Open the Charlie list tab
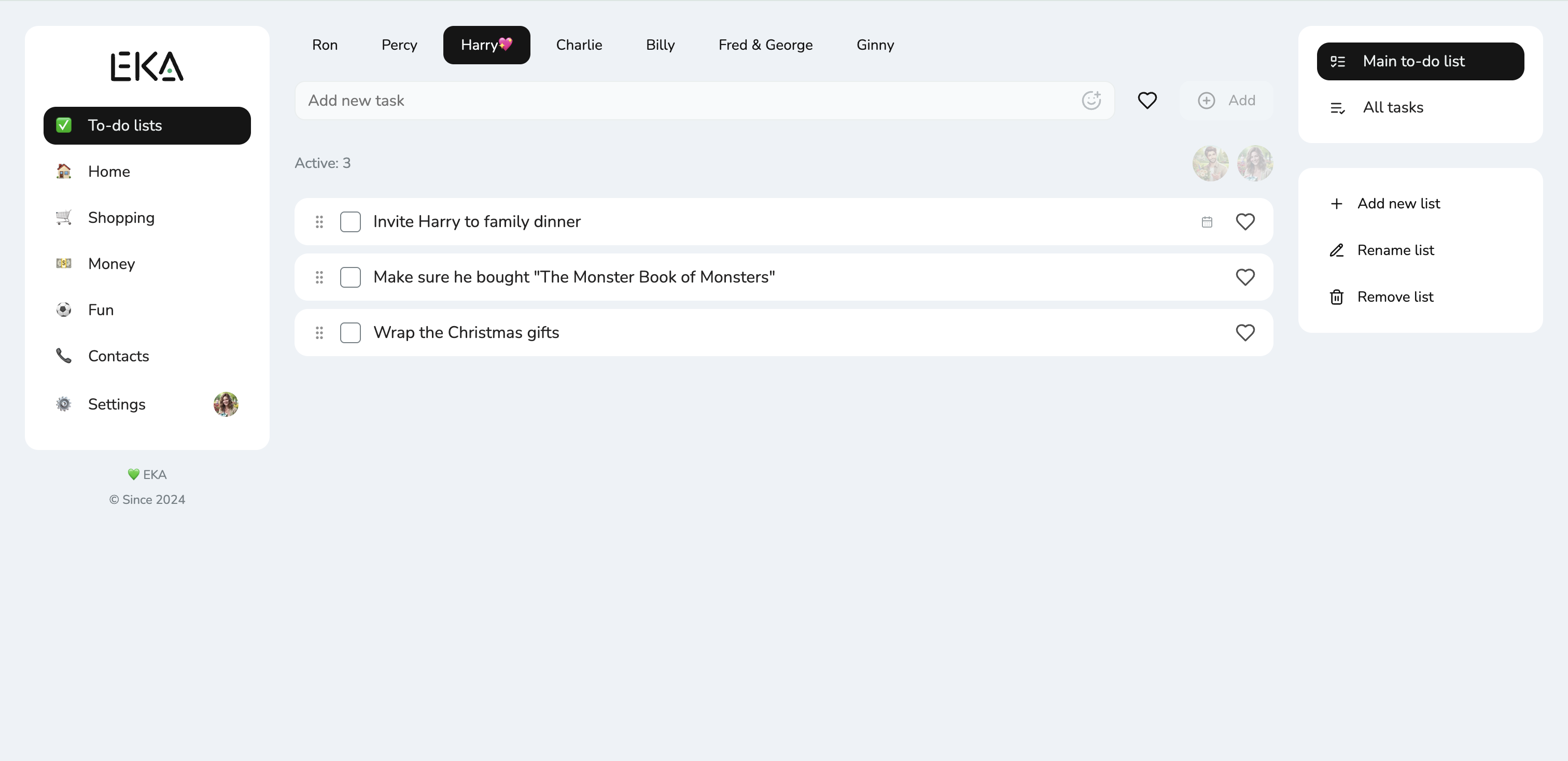1568x761 pixels. [579, 45]
